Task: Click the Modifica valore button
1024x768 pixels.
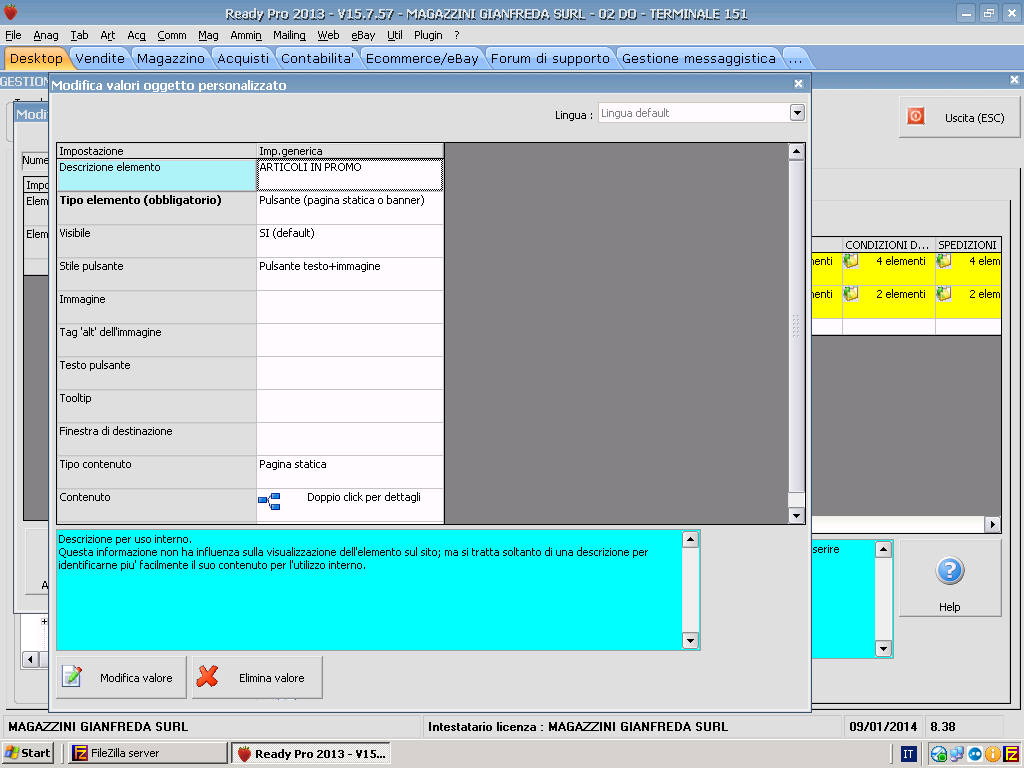Action: pyautogui.click(x=121, y=678)
